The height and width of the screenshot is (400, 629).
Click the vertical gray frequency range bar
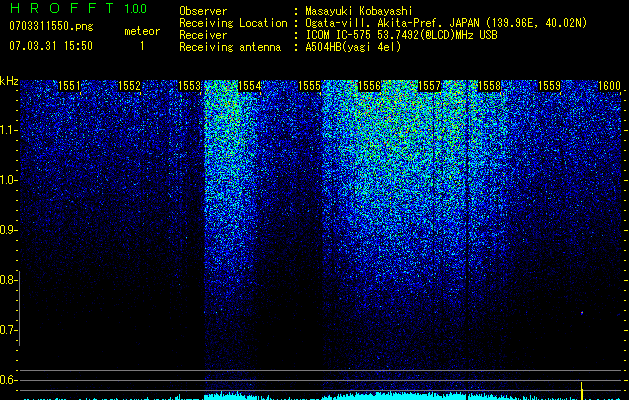[x=20, y=308]
